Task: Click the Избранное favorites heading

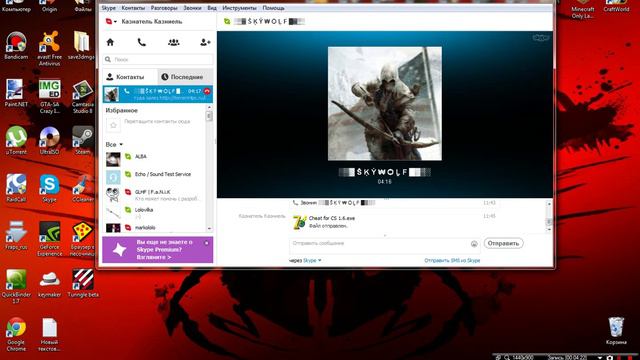Action: point(122,111)
